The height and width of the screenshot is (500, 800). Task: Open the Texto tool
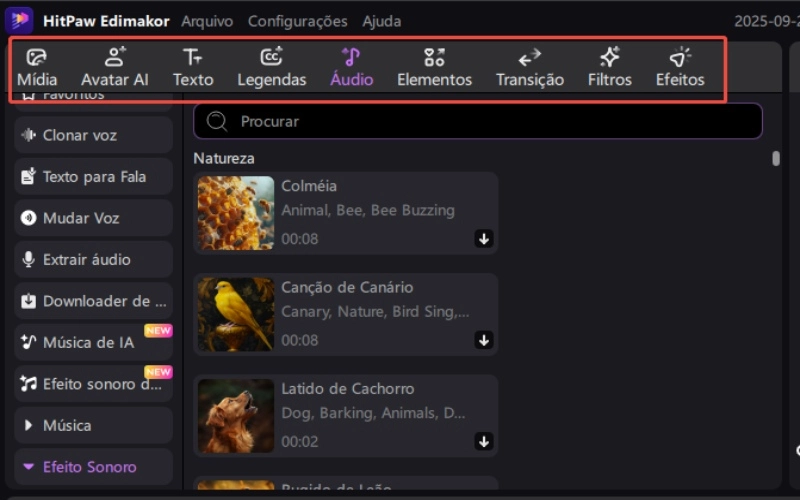[192, 68]
